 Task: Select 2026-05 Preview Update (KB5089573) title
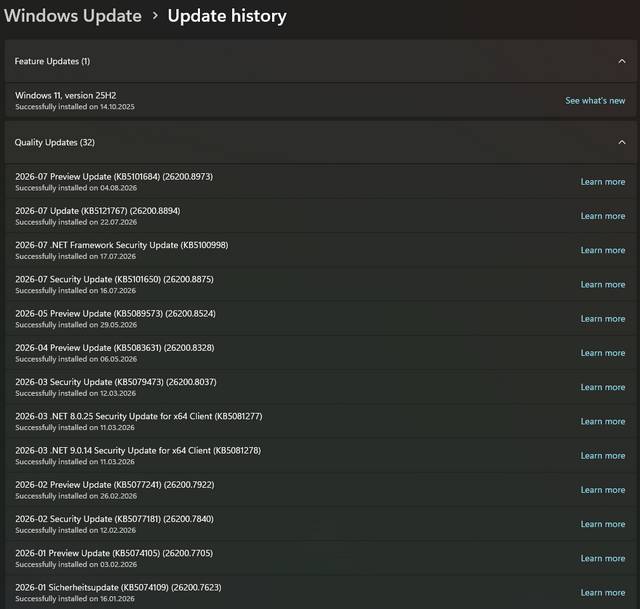click(115, 314)
